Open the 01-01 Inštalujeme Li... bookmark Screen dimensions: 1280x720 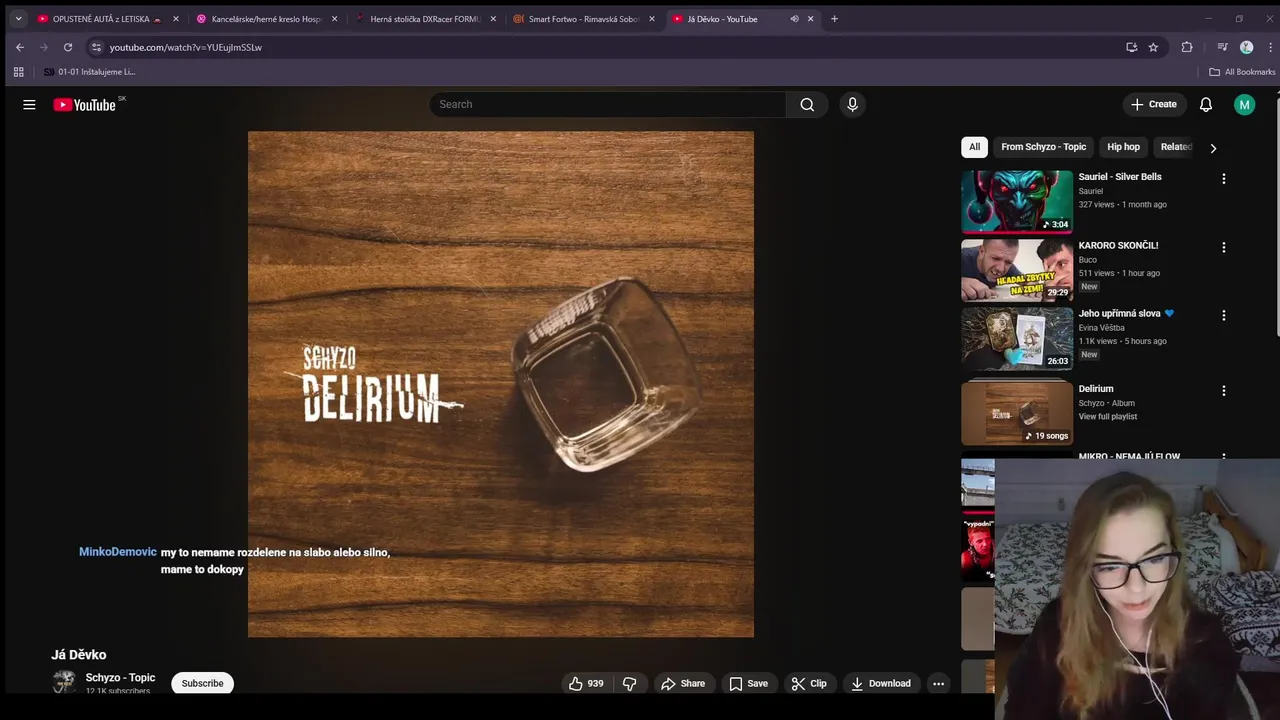click(89, 72)
